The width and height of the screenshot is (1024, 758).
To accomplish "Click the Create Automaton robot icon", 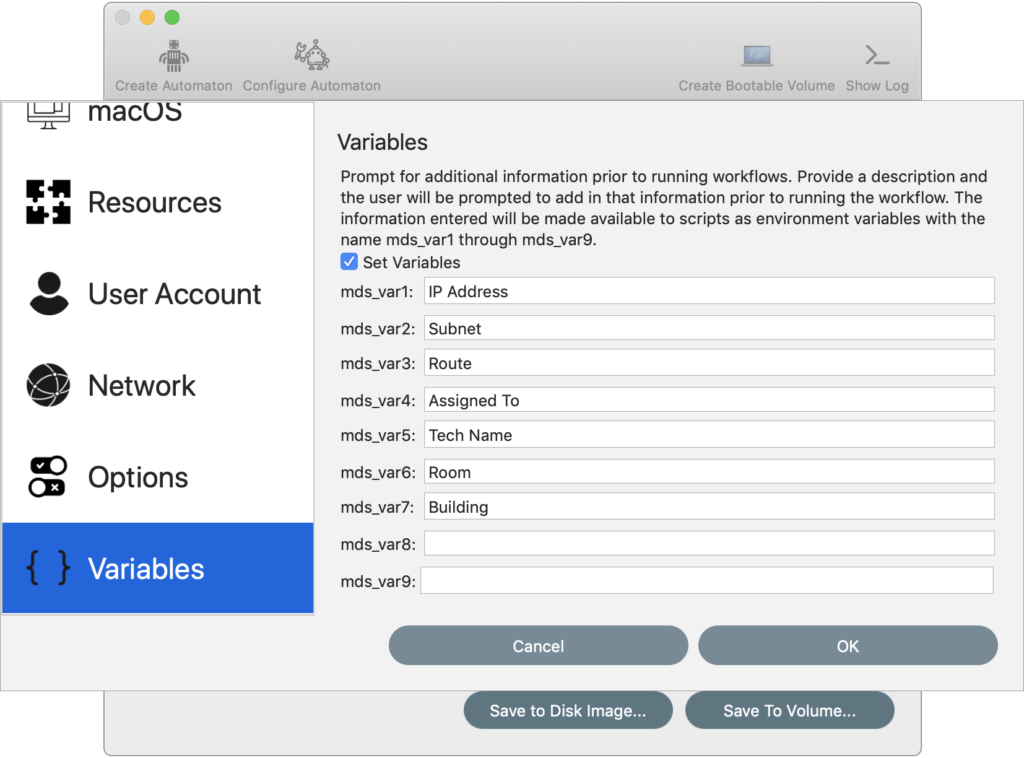I will click(174, 55).
